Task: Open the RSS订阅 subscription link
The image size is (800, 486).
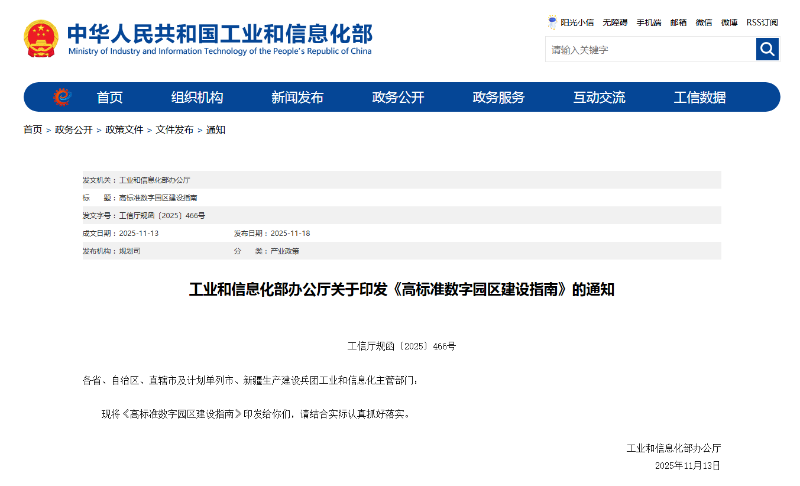Action: [x=762, y=22]
